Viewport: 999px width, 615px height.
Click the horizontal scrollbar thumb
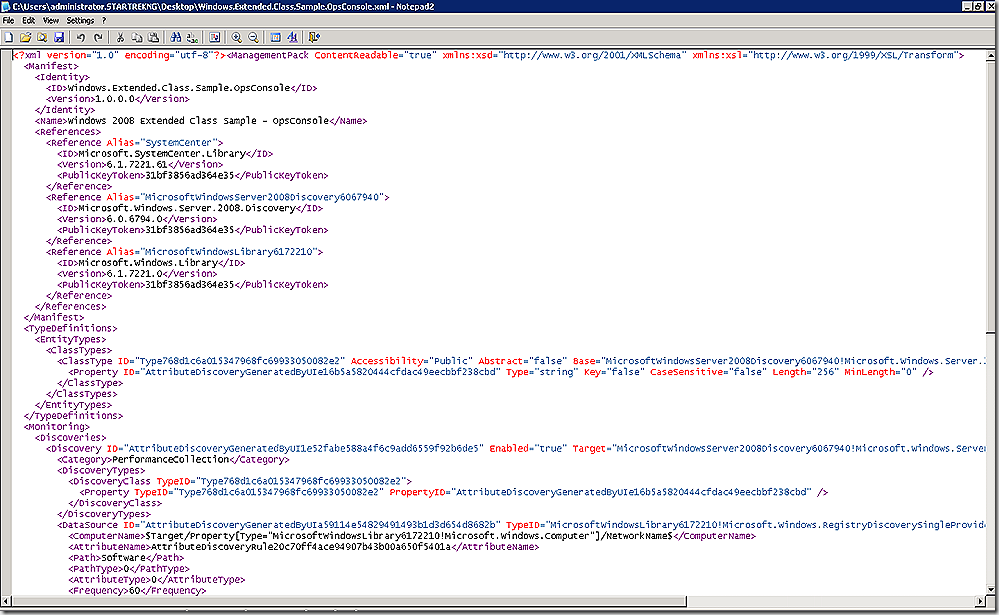pyautogui.click(x=349, y=601)
